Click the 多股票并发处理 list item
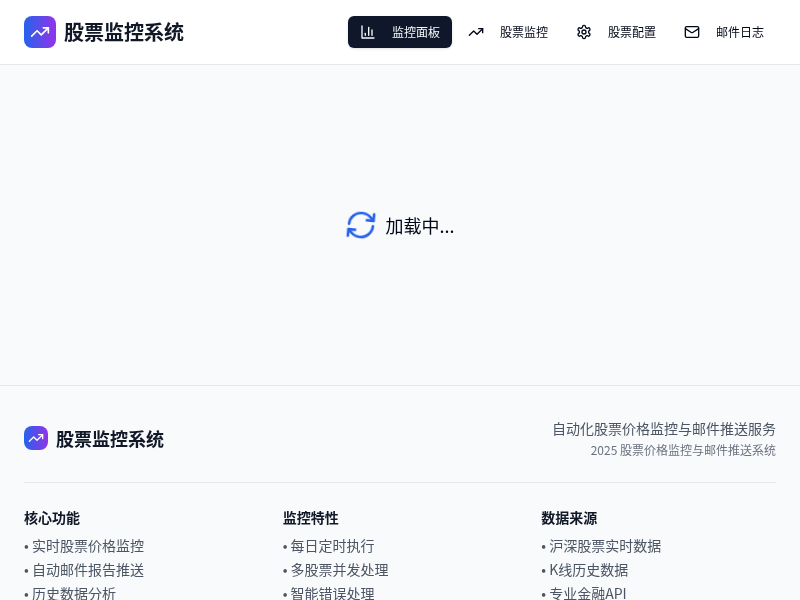This screenshot has width=800, height=600. tap(336, 570)
